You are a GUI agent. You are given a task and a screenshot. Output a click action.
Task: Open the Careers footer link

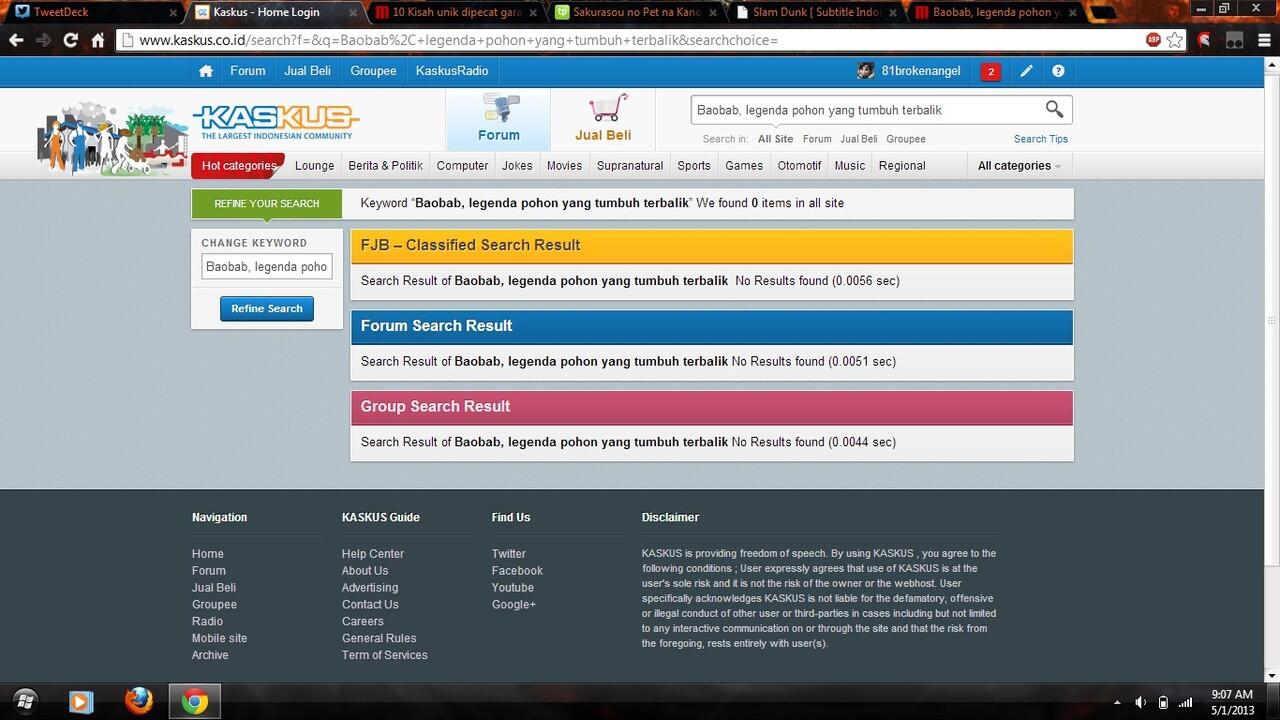click(x=363, y=621)
